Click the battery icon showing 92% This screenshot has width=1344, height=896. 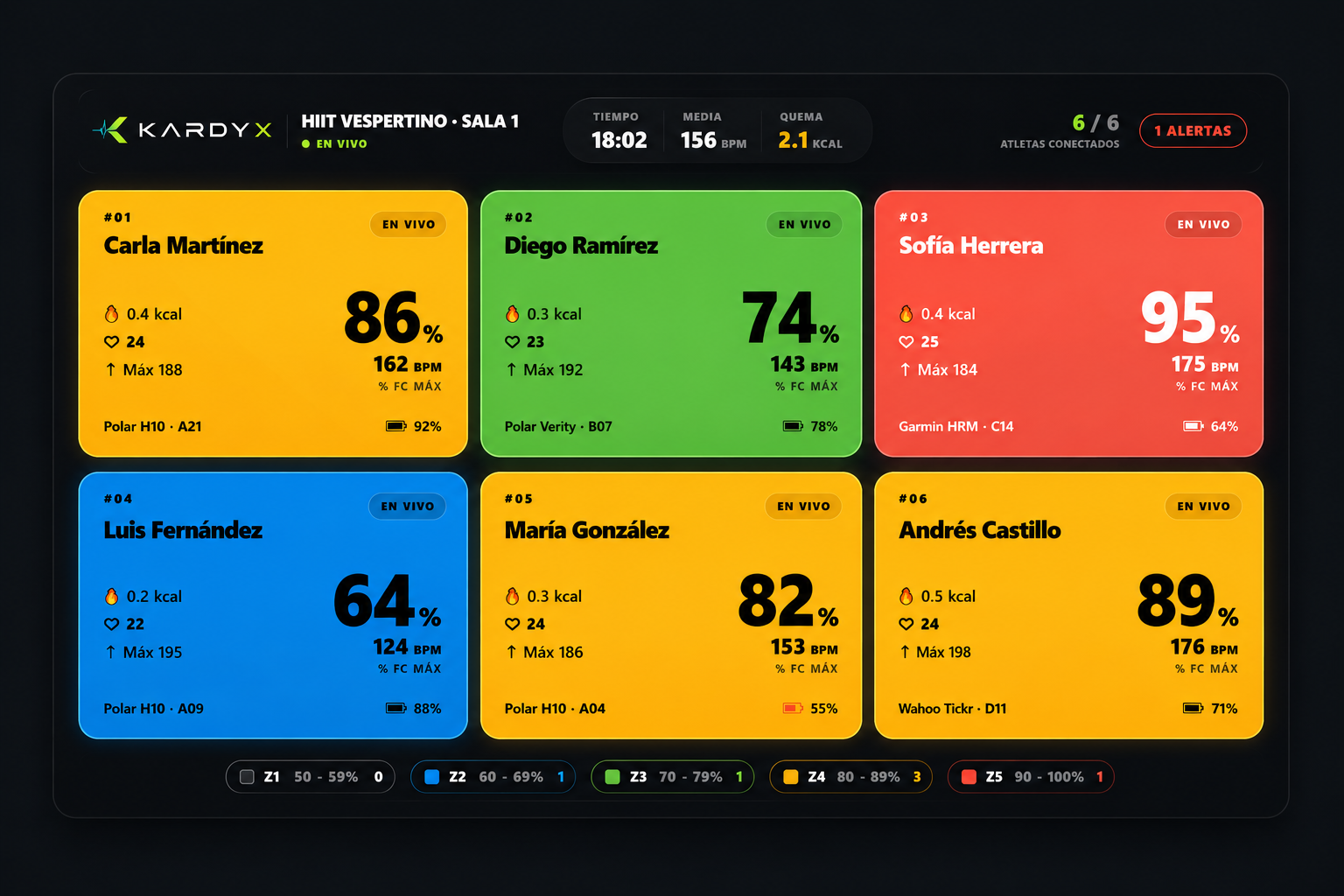[x=396, y=426]
